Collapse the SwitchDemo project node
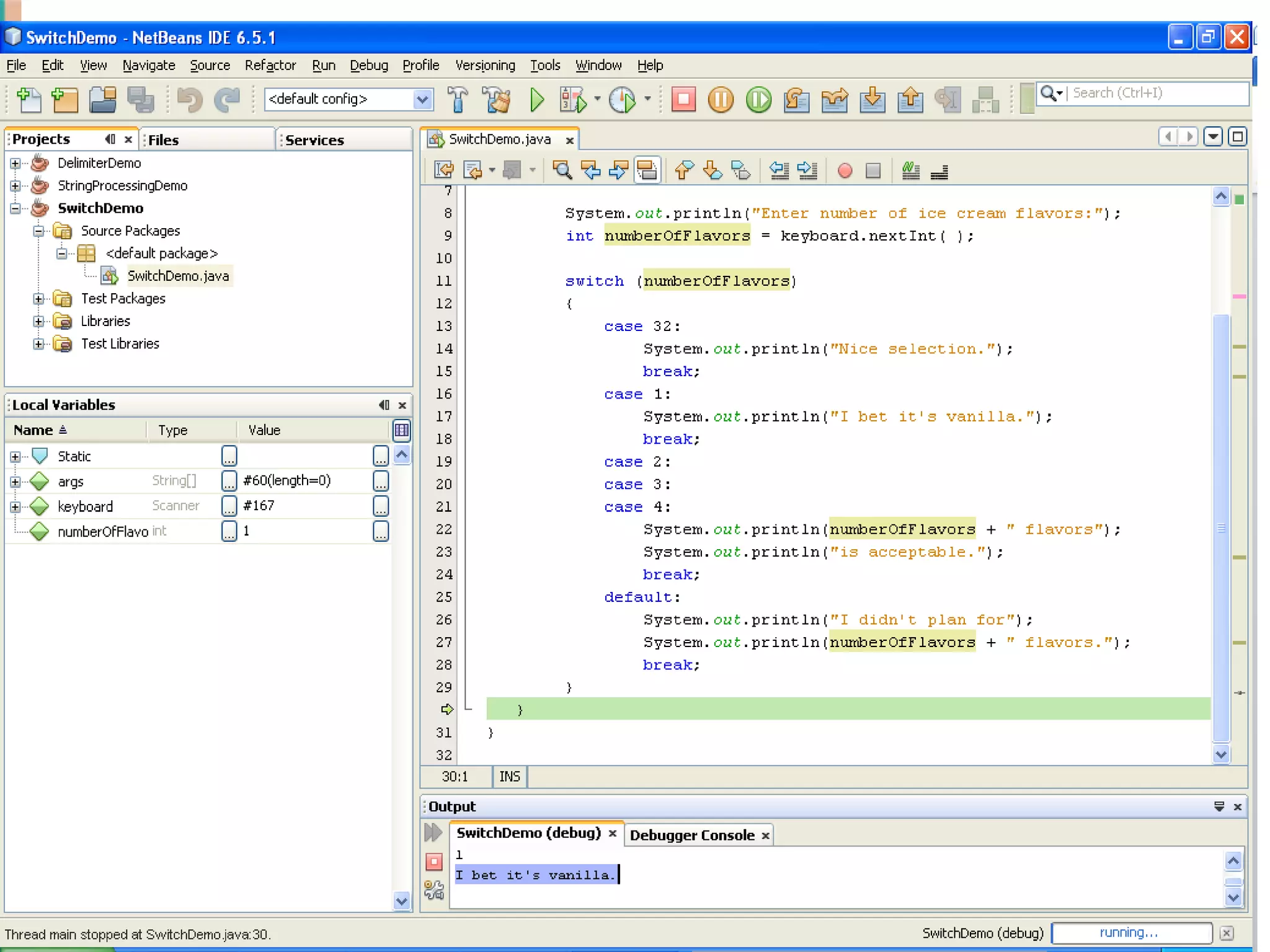This screenshot has height=952, width=1270. coord(16,208)
